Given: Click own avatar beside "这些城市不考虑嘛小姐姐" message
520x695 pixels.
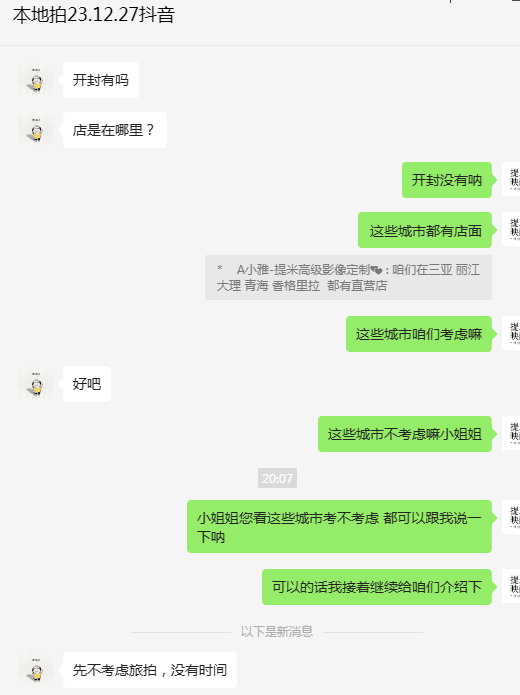Looking at the screenshot, I should point(511,433).
